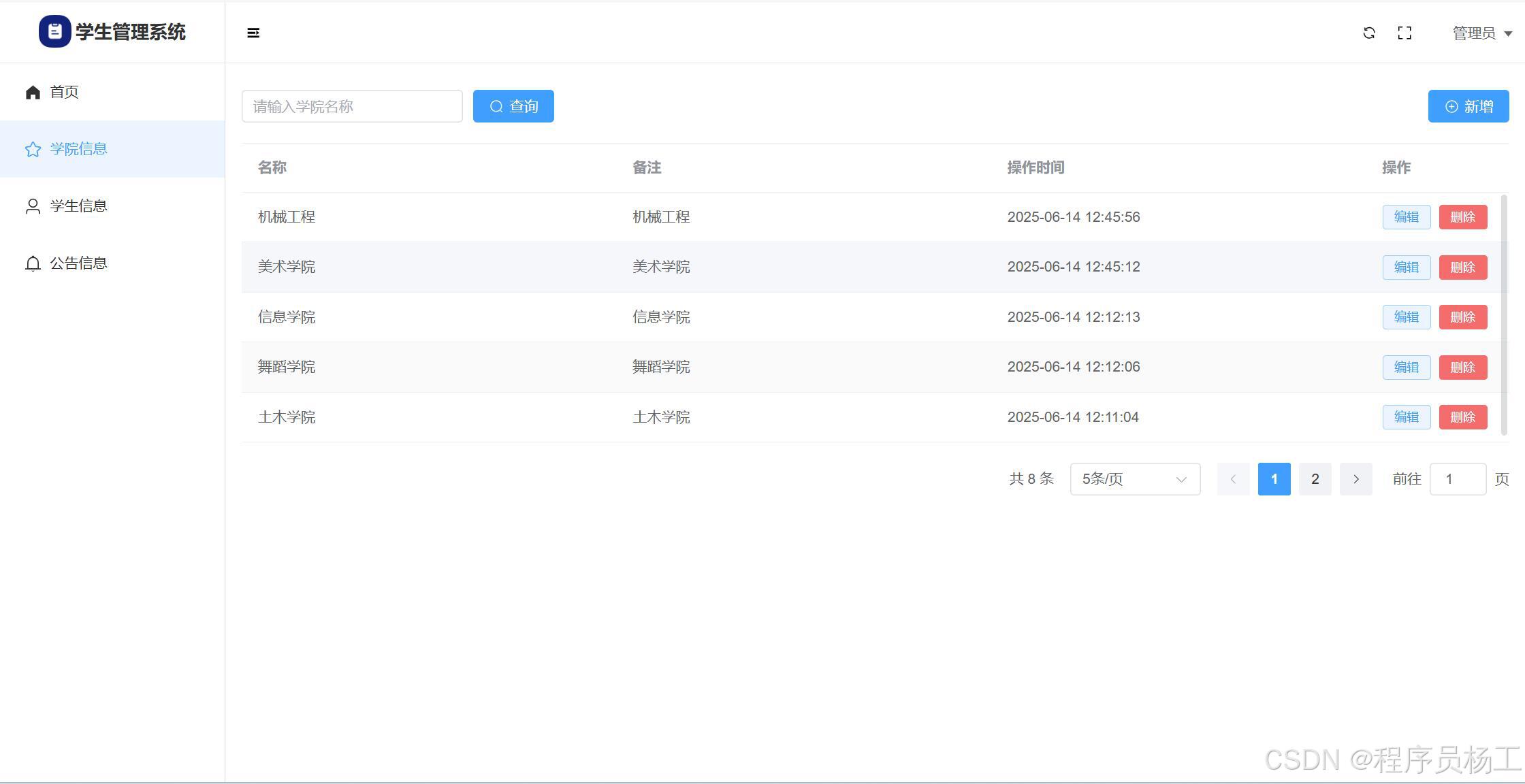This screenshot has width=1525, height=784.
Task: Go to page 2
Action: 1315,479
